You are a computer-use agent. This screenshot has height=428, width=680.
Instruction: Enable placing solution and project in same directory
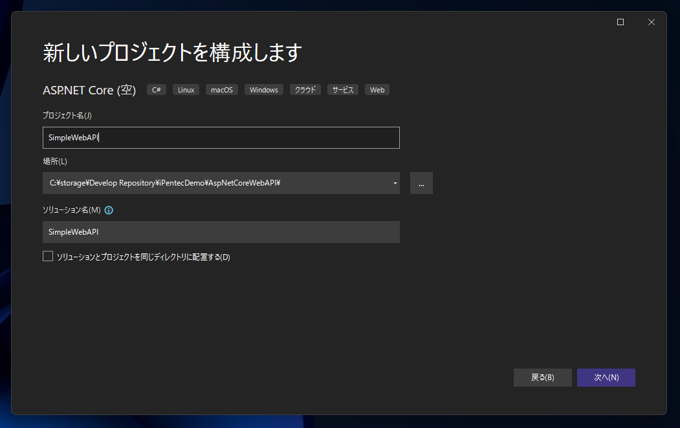point(48,256)
